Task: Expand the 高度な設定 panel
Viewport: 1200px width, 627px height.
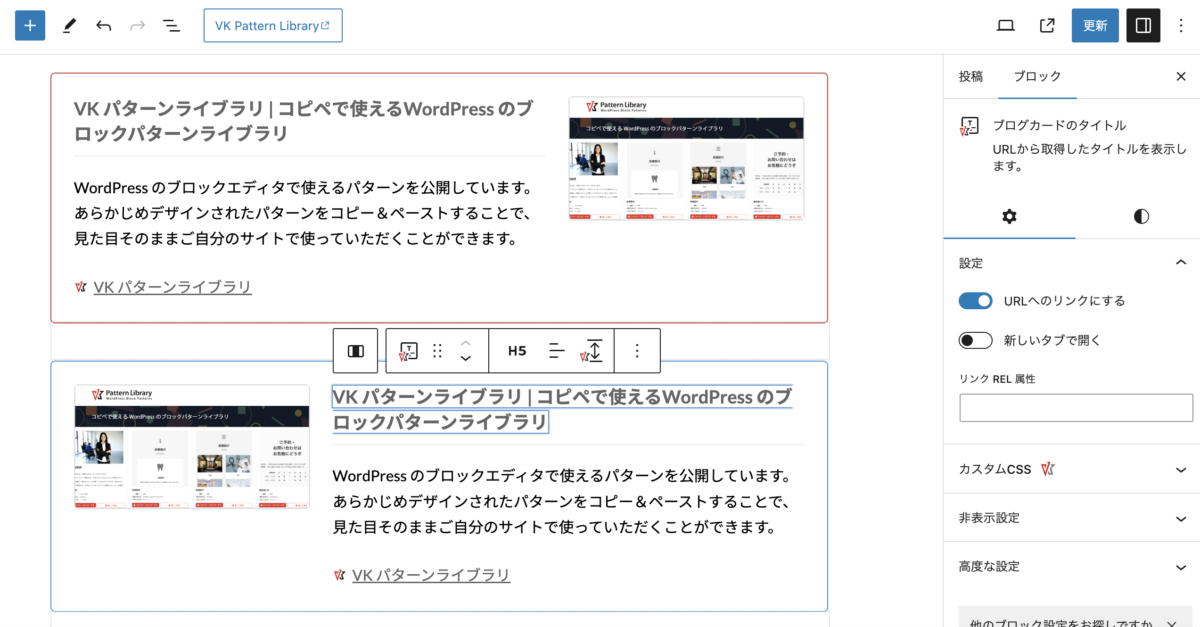Action: [1071, 567]
